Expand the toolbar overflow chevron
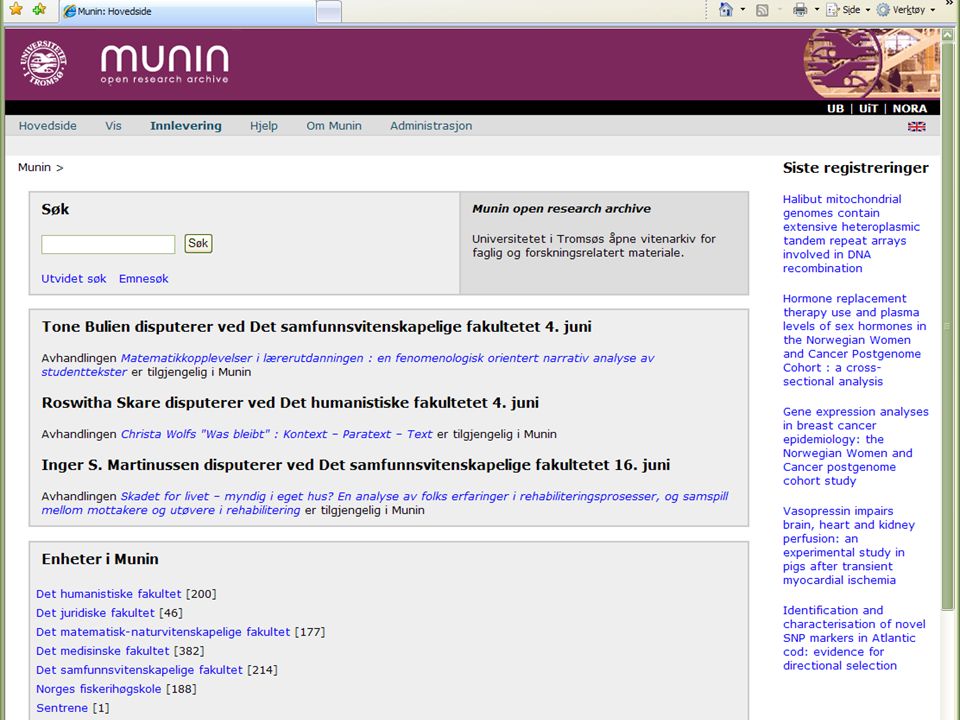 tap(949, 4)
